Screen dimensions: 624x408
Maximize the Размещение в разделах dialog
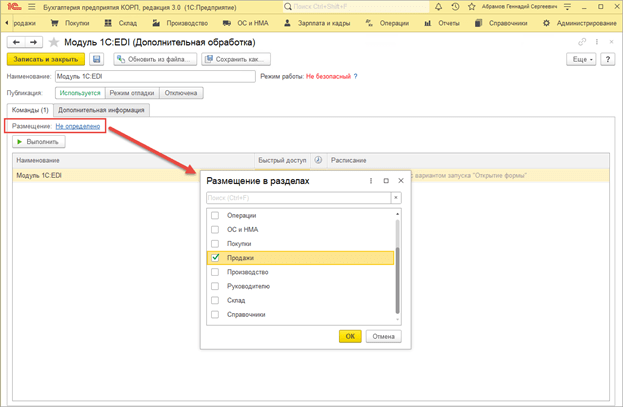pos(386,181)
